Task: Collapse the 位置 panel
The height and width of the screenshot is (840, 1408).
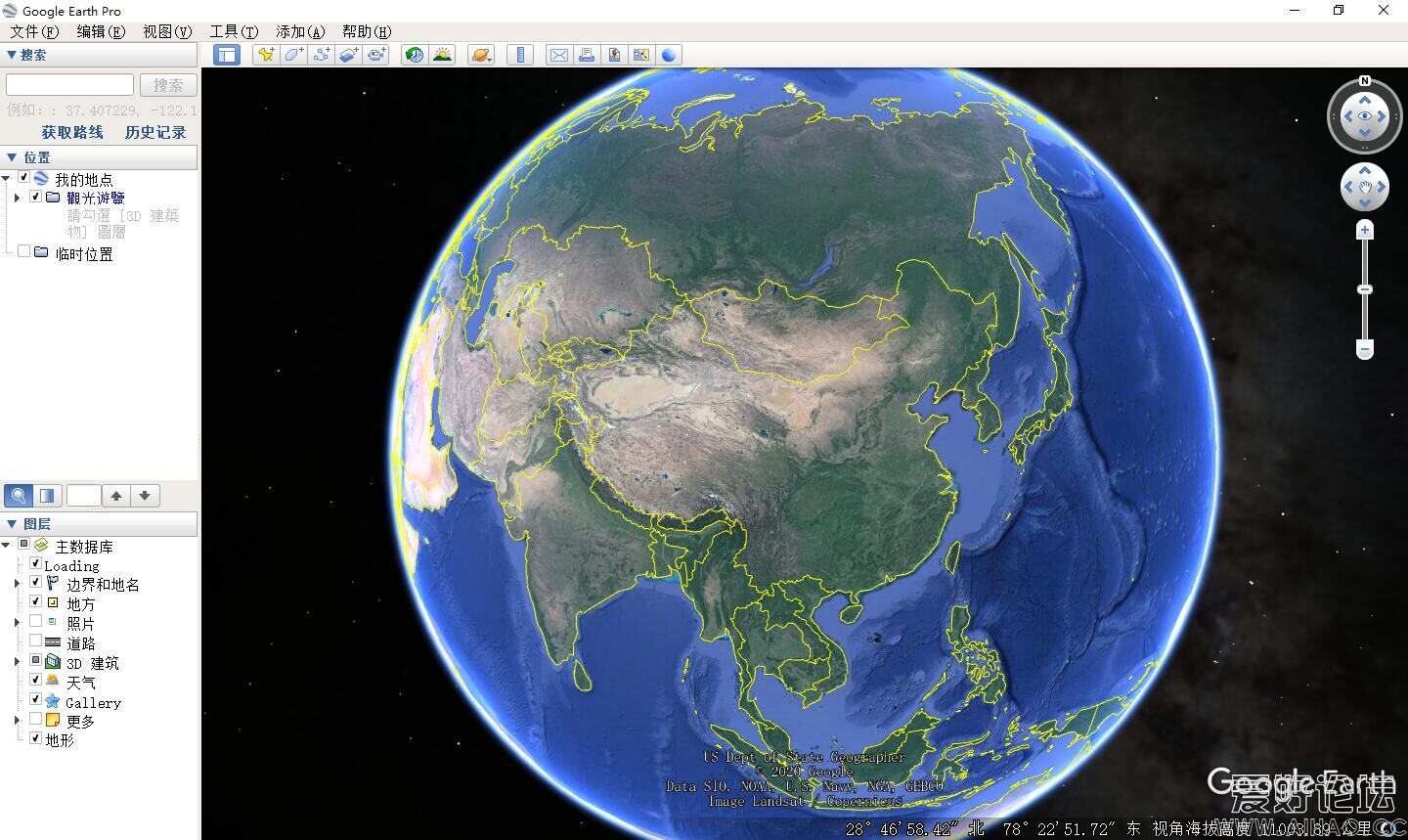Action: coord(12,157)
